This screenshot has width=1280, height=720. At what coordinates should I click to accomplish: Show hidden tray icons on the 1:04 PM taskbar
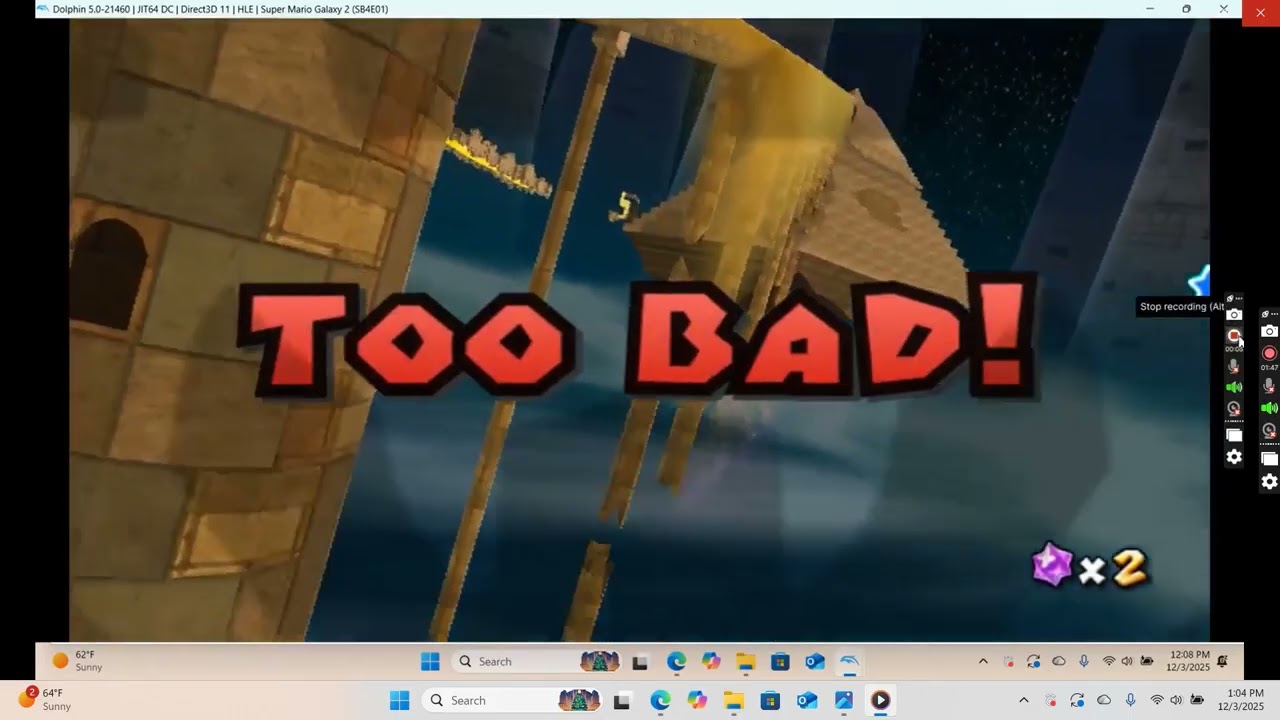(1023, 700)
